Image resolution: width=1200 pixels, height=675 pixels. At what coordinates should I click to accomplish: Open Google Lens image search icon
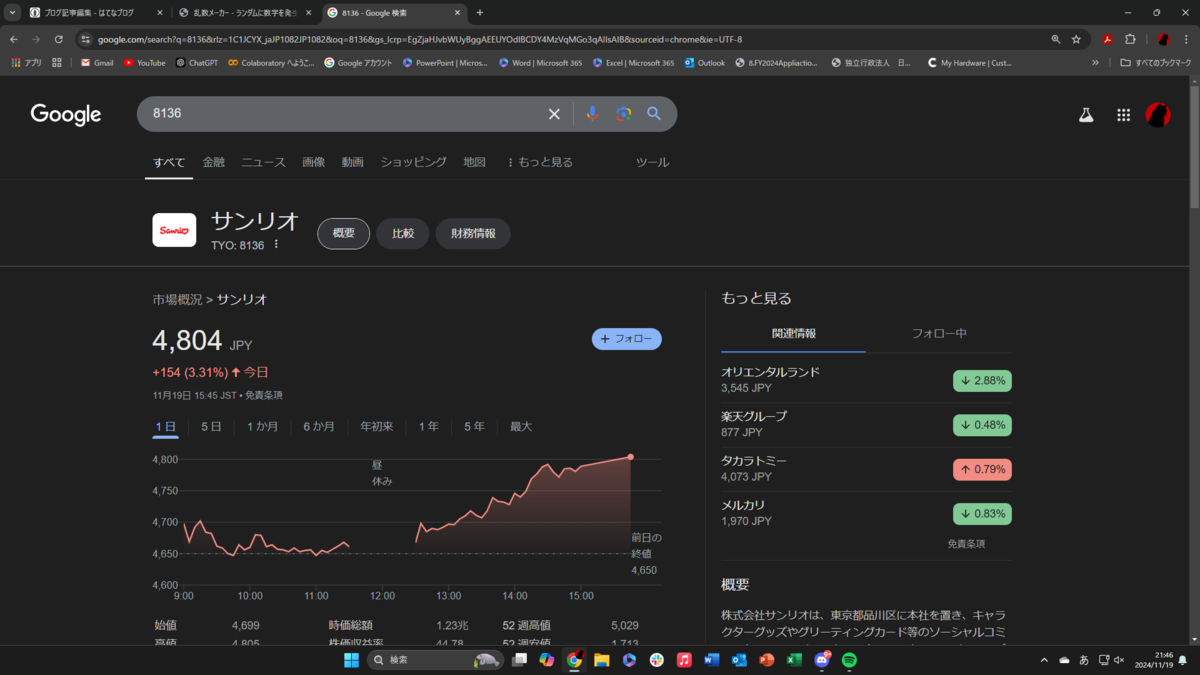(x=623, y=114)
